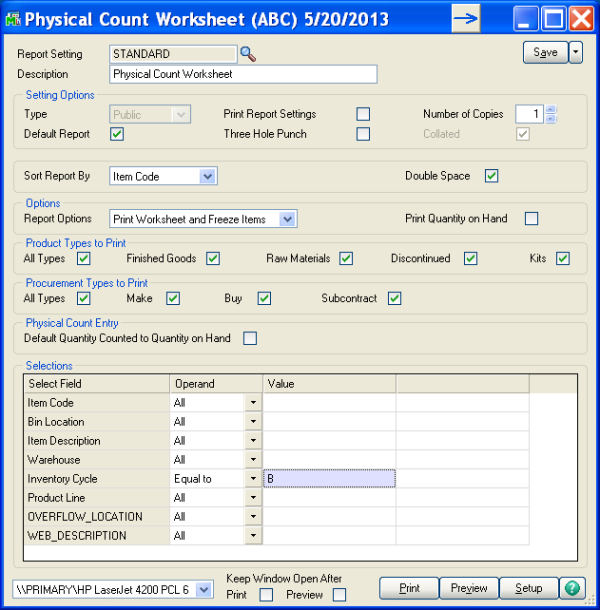This screenshot has width=600, height=610.
Task: Open the Warehouse operand dropdown
Action: [x=253, y=459]
